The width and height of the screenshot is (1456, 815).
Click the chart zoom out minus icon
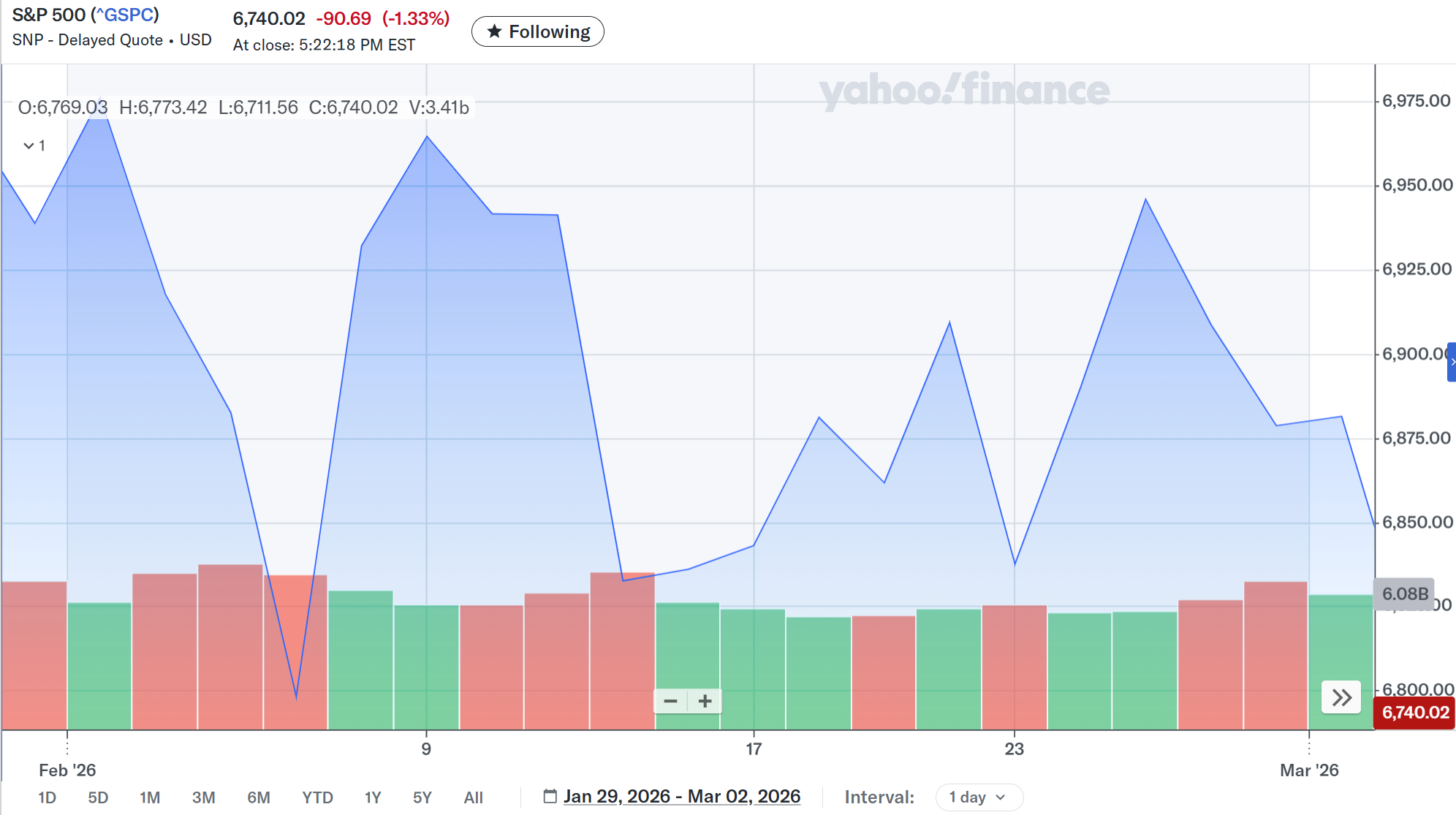coord(670,702)
